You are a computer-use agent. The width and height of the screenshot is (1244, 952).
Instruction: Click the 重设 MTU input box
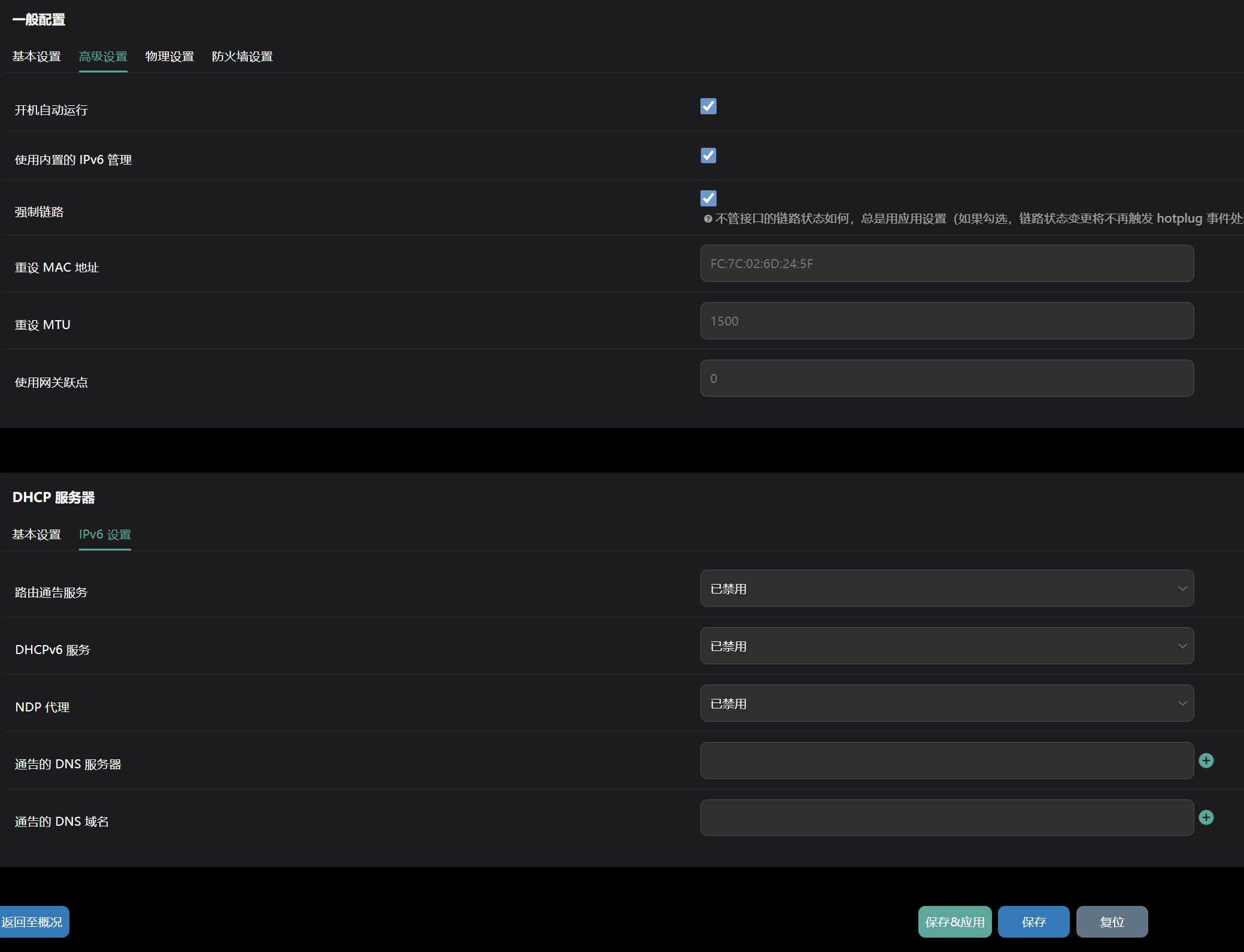tap(946, 321)
